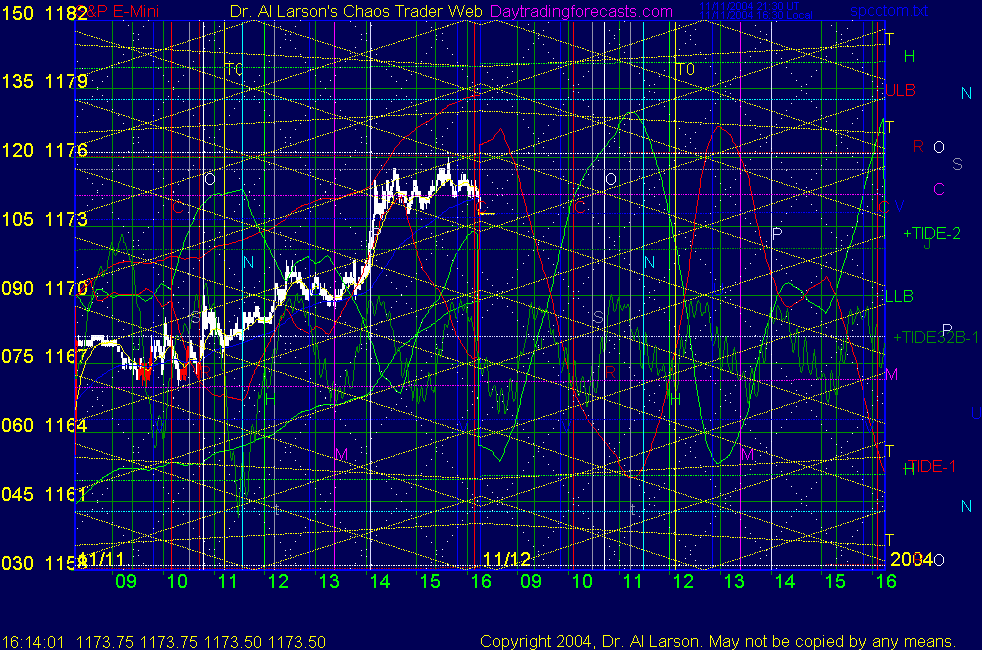The width and height of the screenshot is (982, 650).
Task: Click the +TIDE32B-1 legend label
Action: pos(935,338)
